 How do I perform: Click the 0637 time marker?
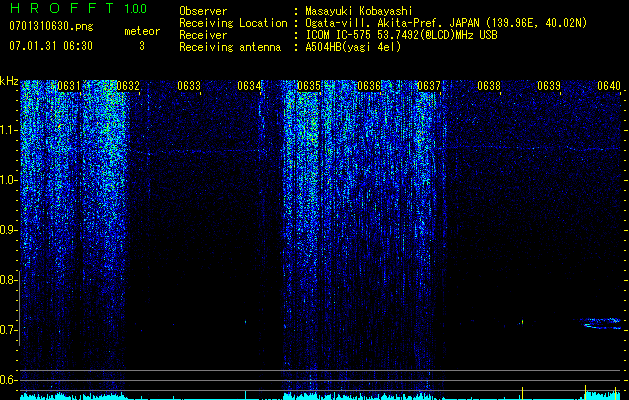429,86
